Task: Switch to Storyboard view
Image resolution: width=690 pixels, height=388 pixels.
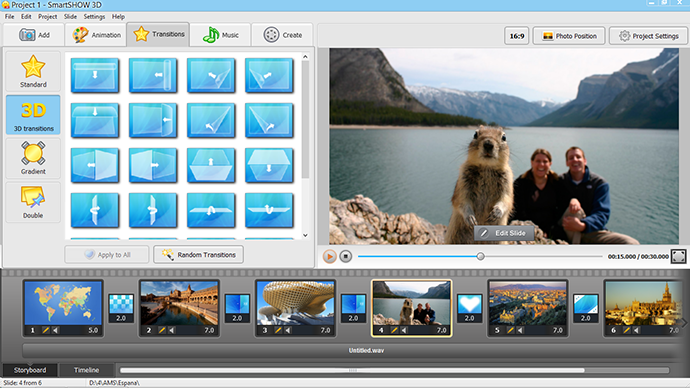Action: point(30,370)
